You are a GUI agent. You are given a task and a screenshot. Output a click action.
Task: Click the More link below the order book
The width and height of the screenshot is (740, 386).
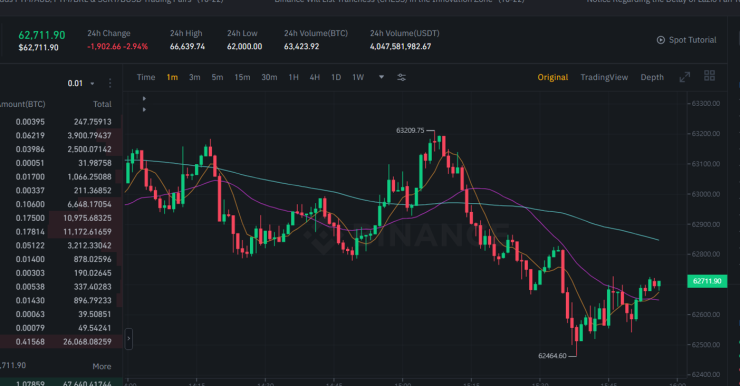[102, 366]
